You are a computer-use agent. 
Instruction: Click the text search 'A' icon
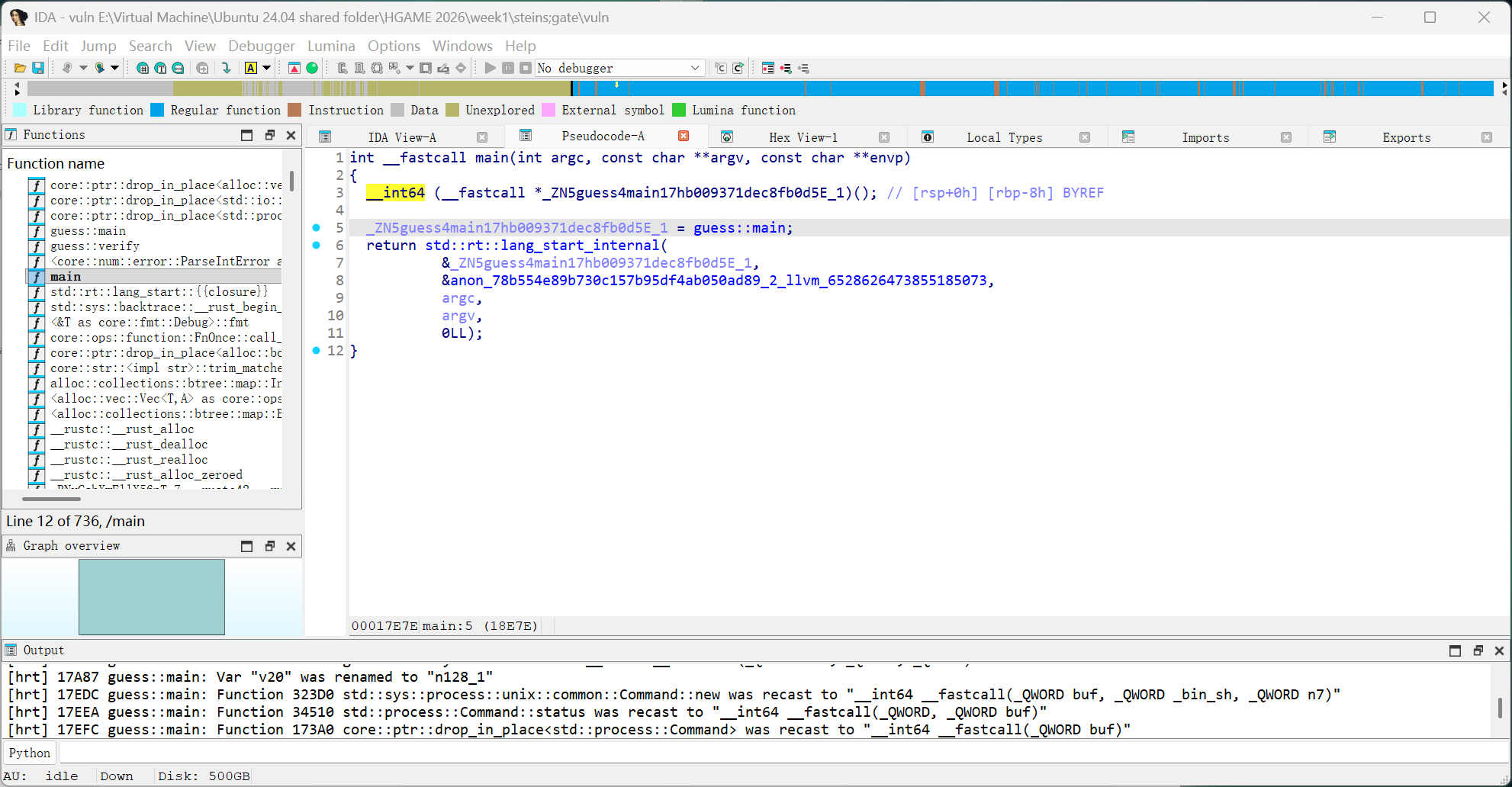250,68
